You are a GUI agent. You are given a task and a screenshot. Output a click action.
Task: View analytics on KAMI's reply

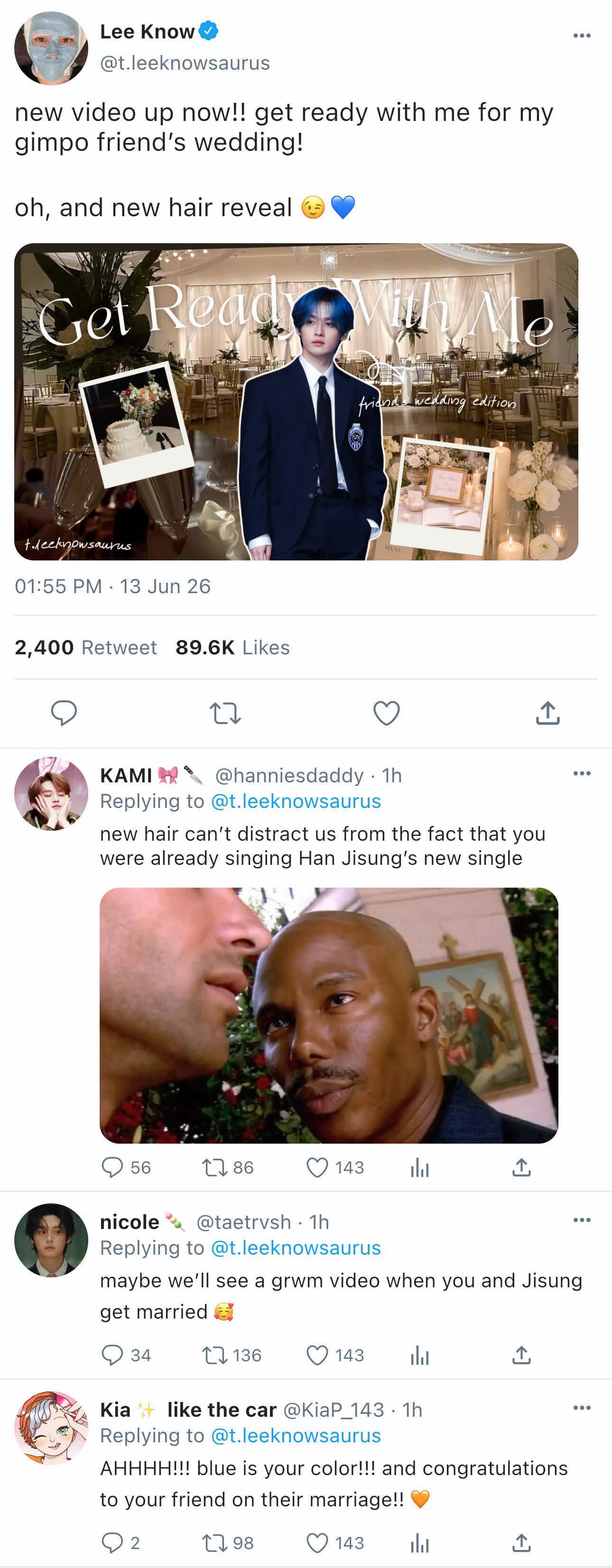tap(419, 1167)
